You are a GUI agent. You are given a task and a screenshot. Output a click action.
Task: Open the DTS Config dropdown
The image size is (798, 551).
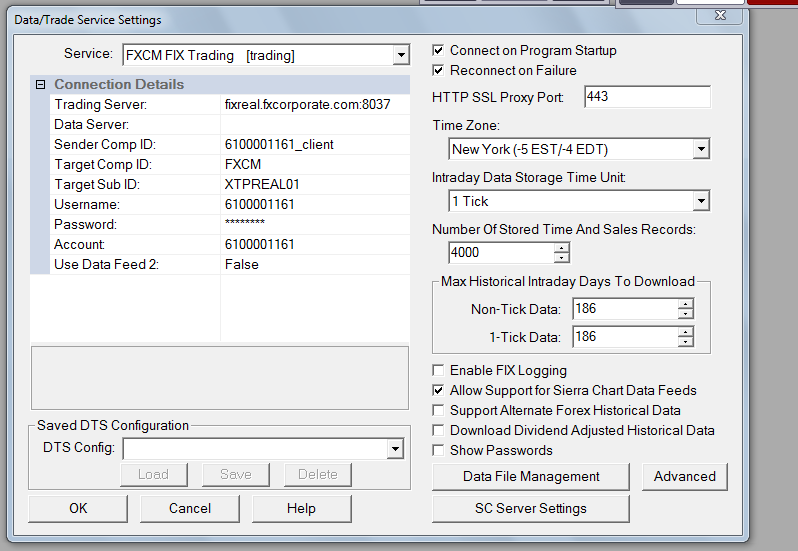pyautogui.click(x=395, y=449)
